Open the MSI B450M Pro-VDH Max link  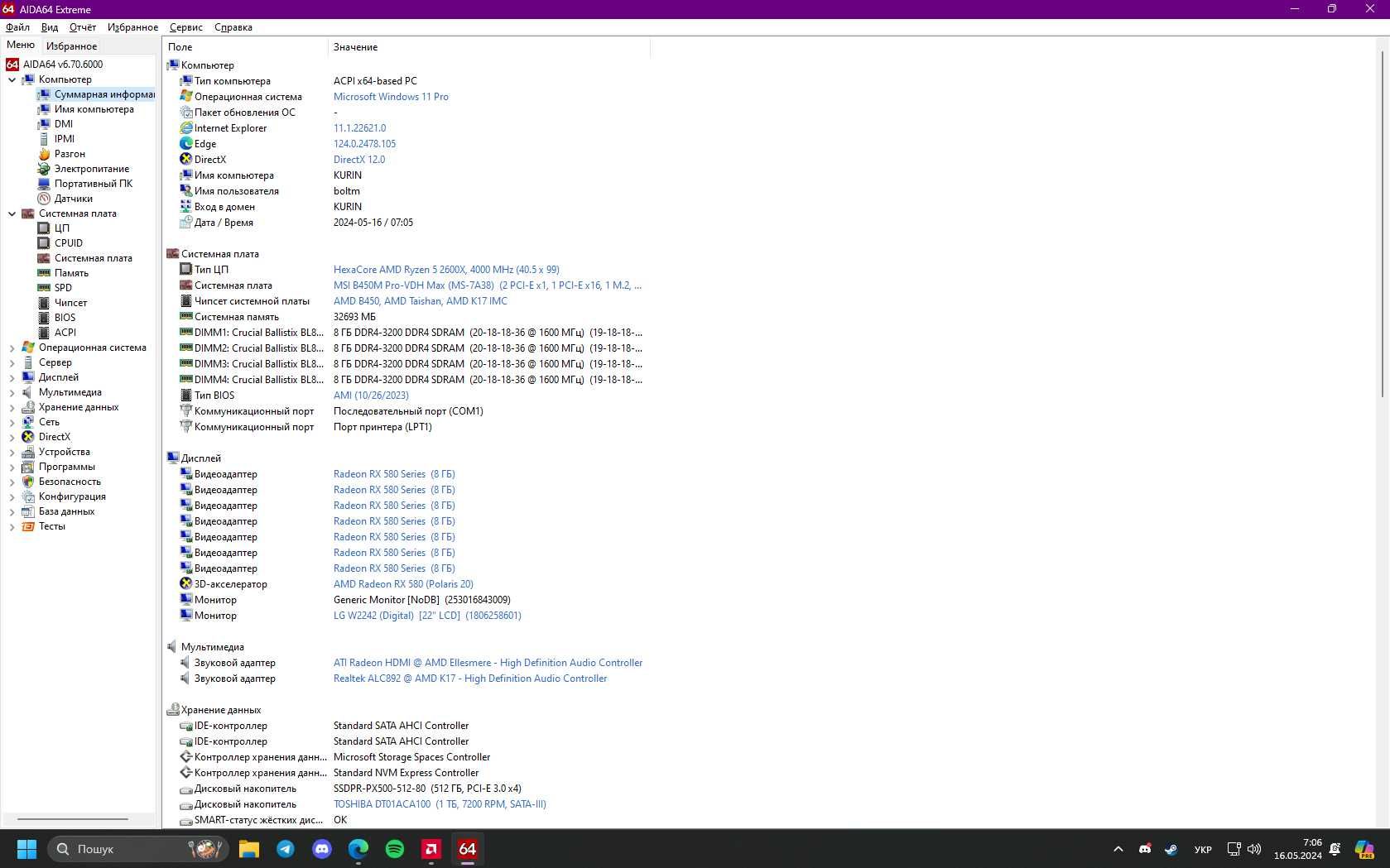487,285
